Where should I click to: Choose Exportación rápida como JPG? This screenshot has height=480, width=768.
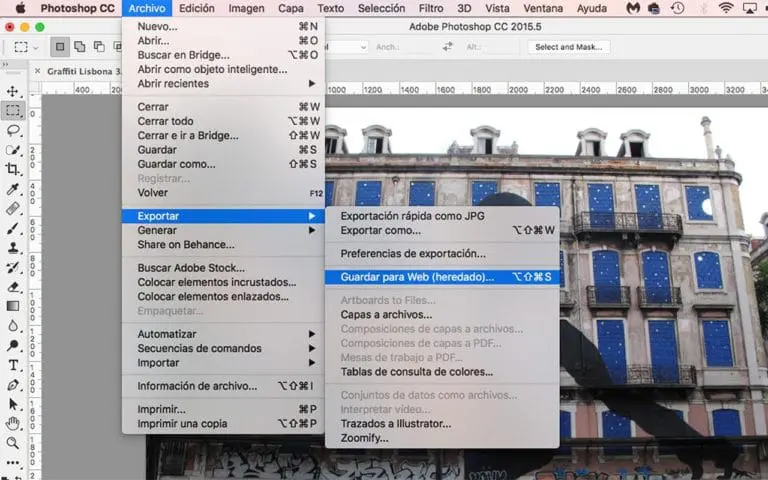pos(442,216)
